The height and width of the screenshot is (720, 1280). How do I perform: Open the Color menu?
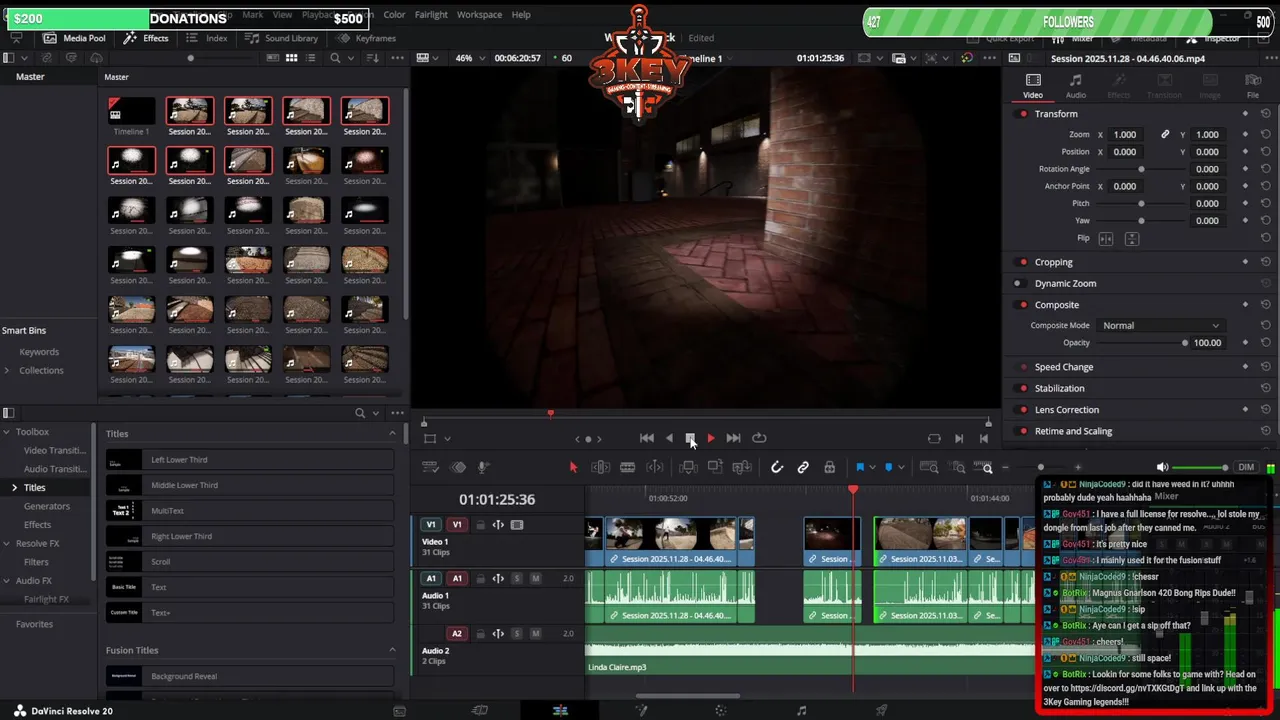394,15
